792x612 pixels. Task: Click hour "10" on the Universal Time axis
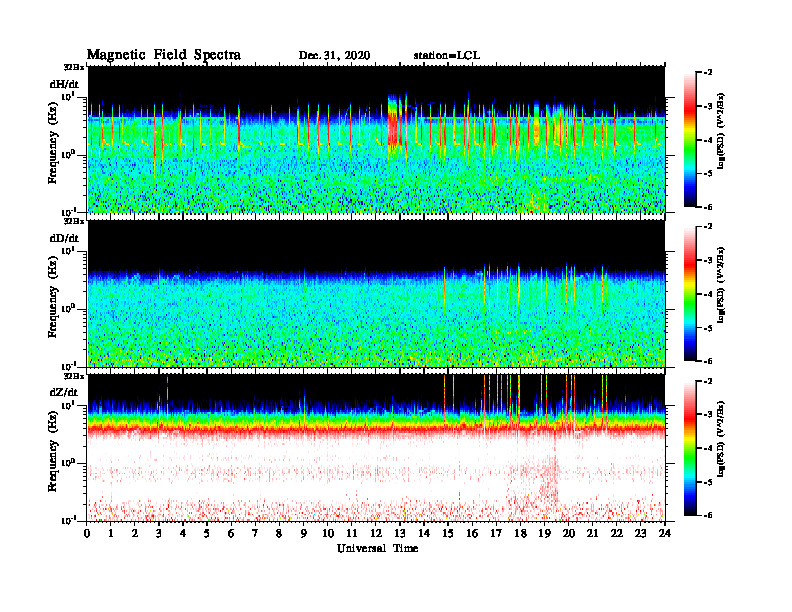328,533
